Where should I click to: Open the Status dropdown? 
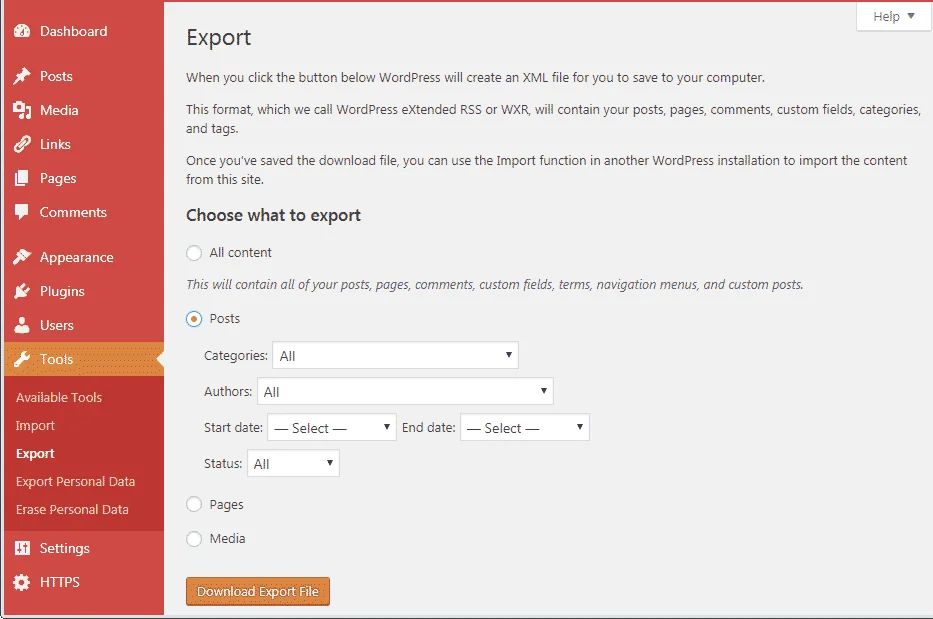tap(293, 463)
